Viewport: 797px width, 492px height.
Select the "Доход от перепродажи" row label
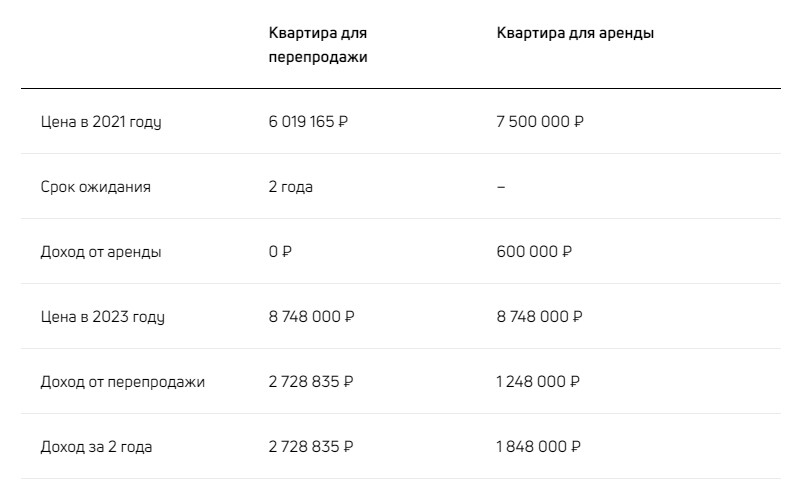(x=123, y=382)
